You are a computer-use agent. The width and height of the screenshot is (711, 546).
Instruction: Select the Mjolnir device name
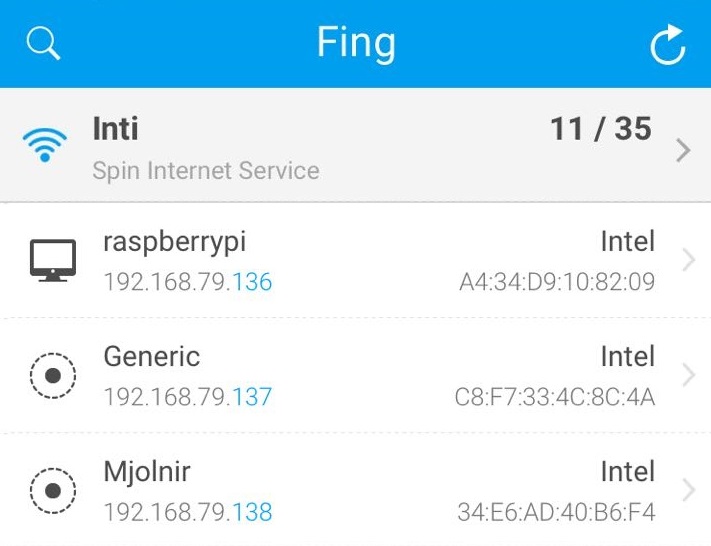pos(147,471)
